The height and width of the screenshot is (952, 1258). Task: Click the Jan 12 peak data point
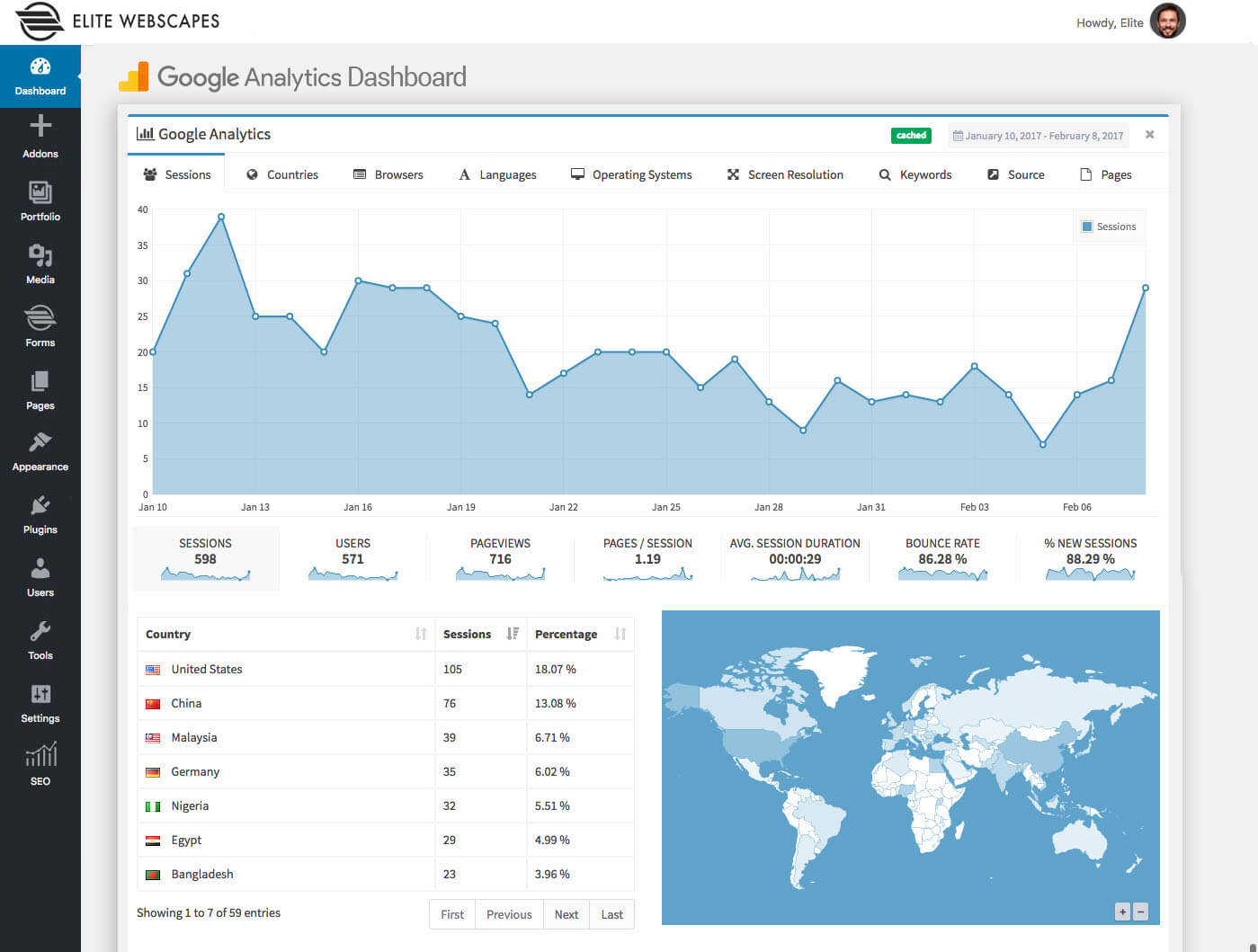point(221,217)
